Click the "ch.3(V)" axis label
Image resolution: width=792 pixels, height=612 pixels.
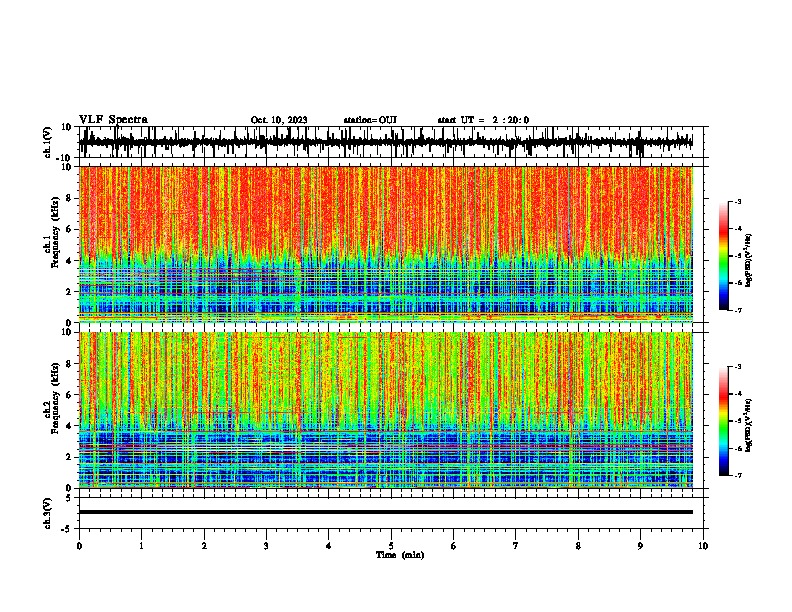(x=48, y=513)
